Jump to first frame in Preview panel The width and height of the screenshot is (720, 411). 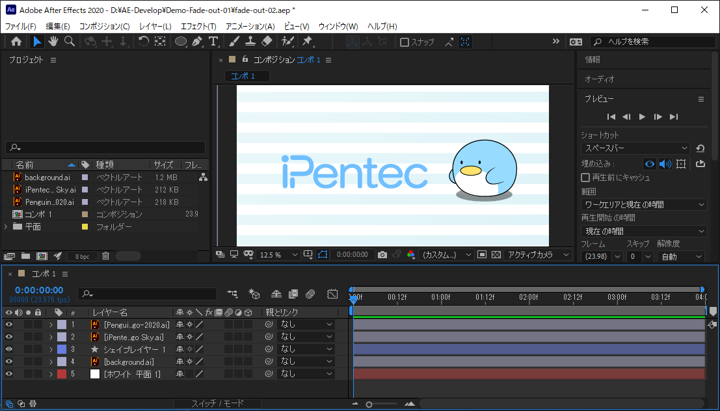point(611,117)
